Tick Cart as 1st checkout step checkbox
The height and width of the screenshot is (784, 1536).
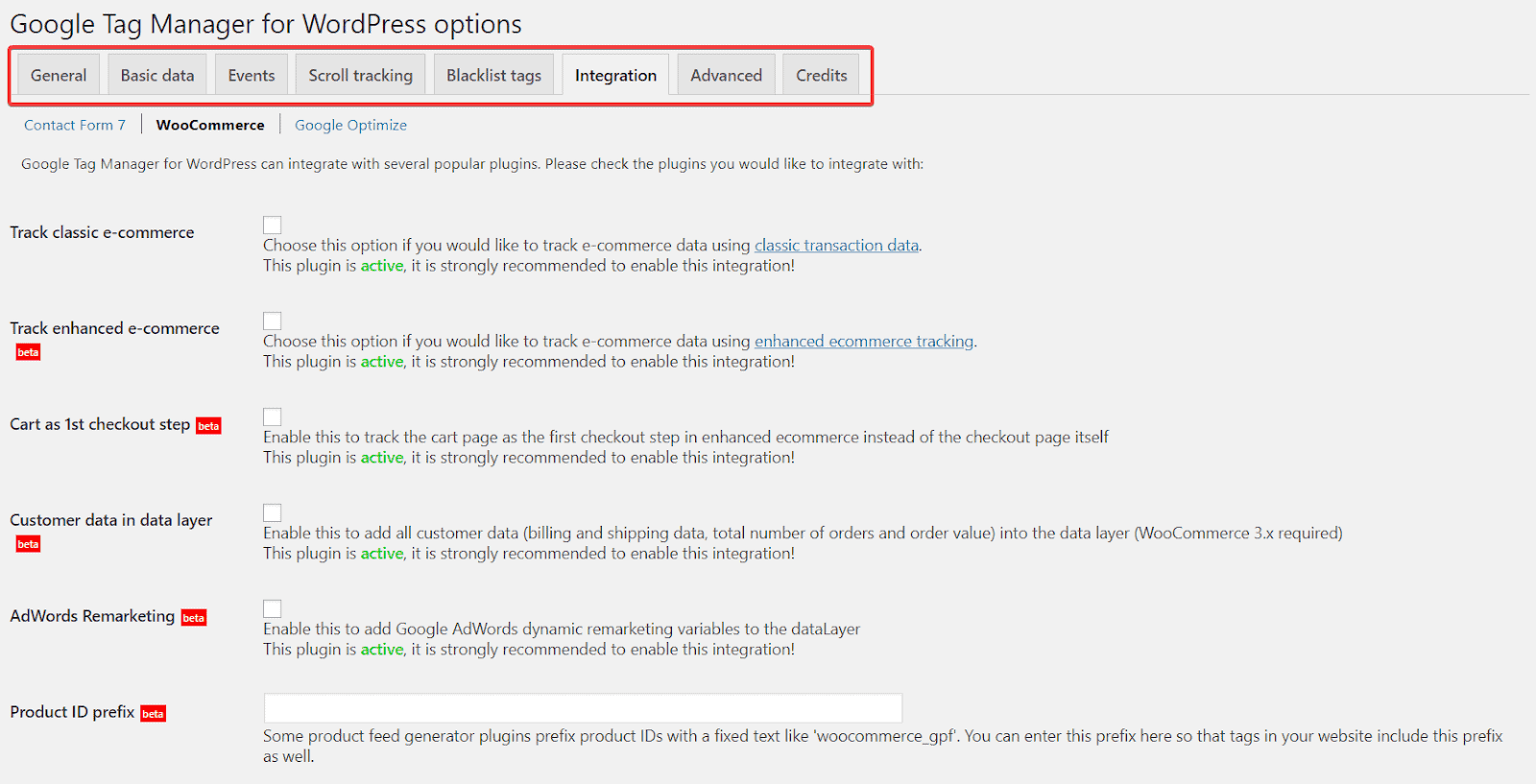click(x=273, y=416)
